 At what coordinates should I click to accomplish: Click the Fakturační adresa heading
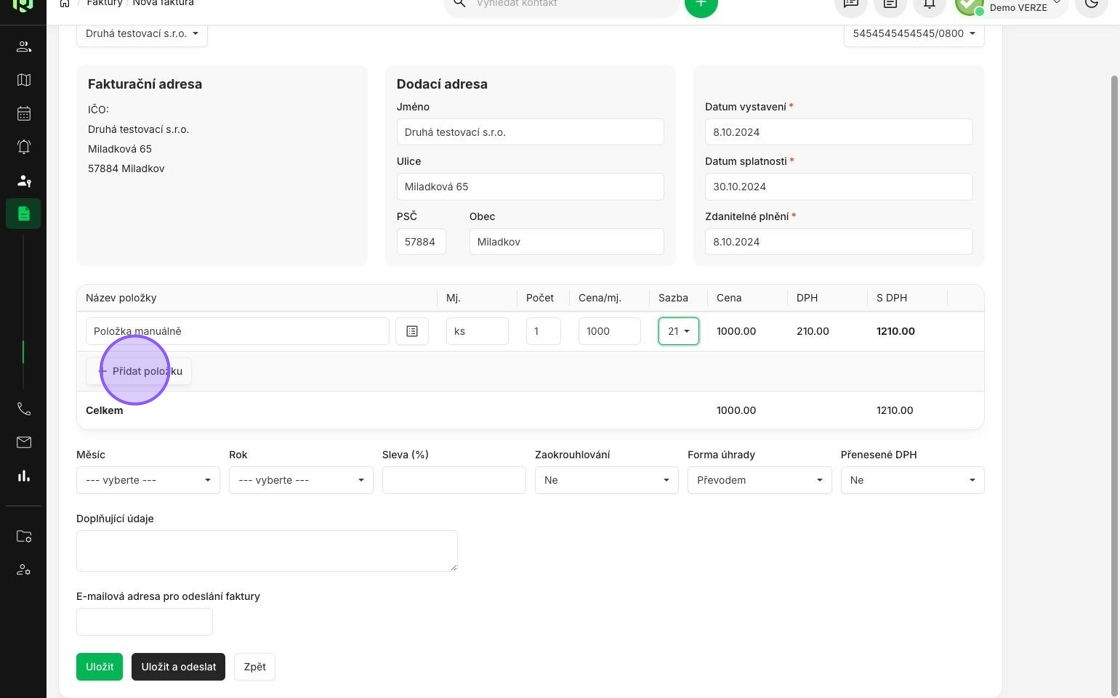(x=145, y=84)
